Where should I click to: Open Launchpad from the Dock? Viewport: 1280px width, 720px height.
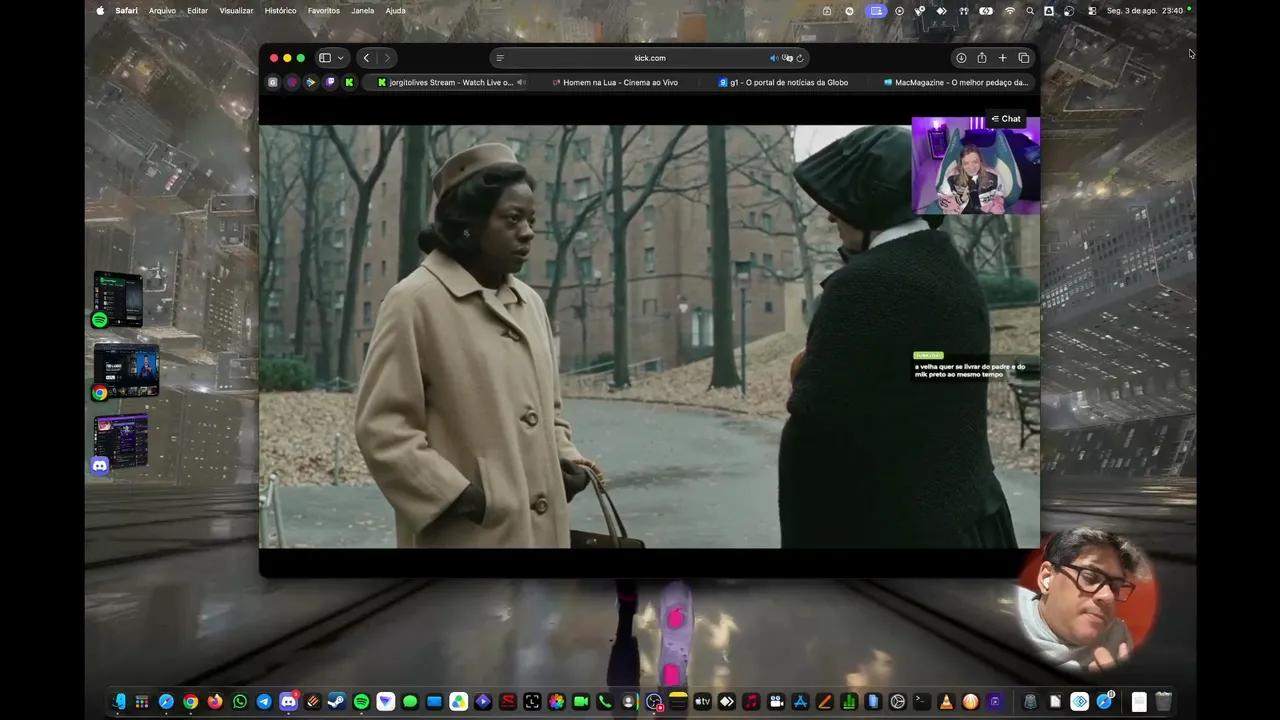[x=142, y=702]
